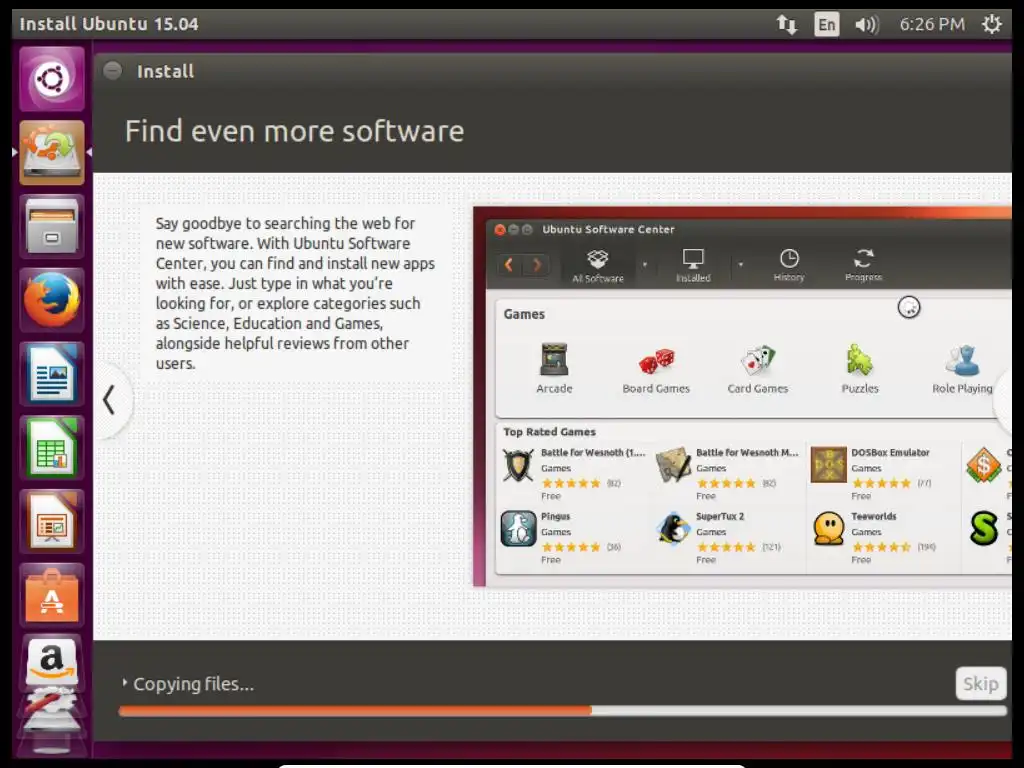This screenshot has height=768, width=1024.
Task: Open LibreOffice Impress presentation launcher
Action: [x=52, y=521]
